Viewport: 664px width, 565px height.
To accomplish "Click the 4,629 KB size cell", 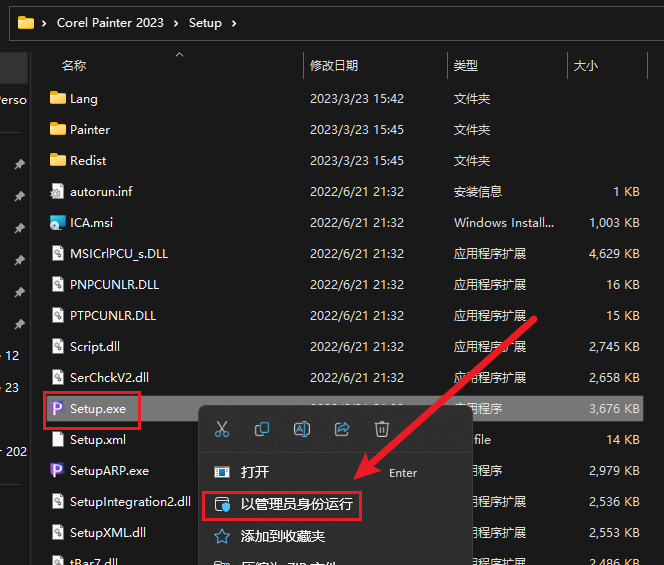I will tap(614, 254).
